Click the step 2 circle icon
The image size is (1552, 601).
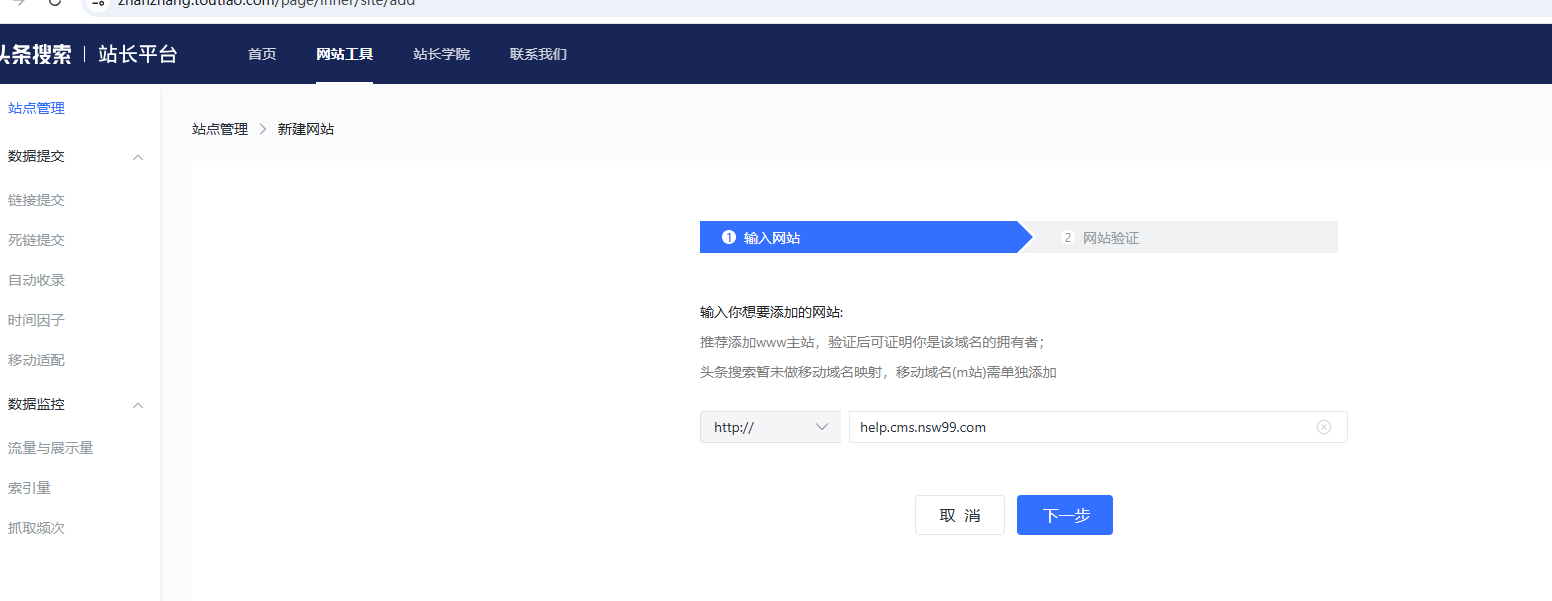click(x=1068, y=238)
